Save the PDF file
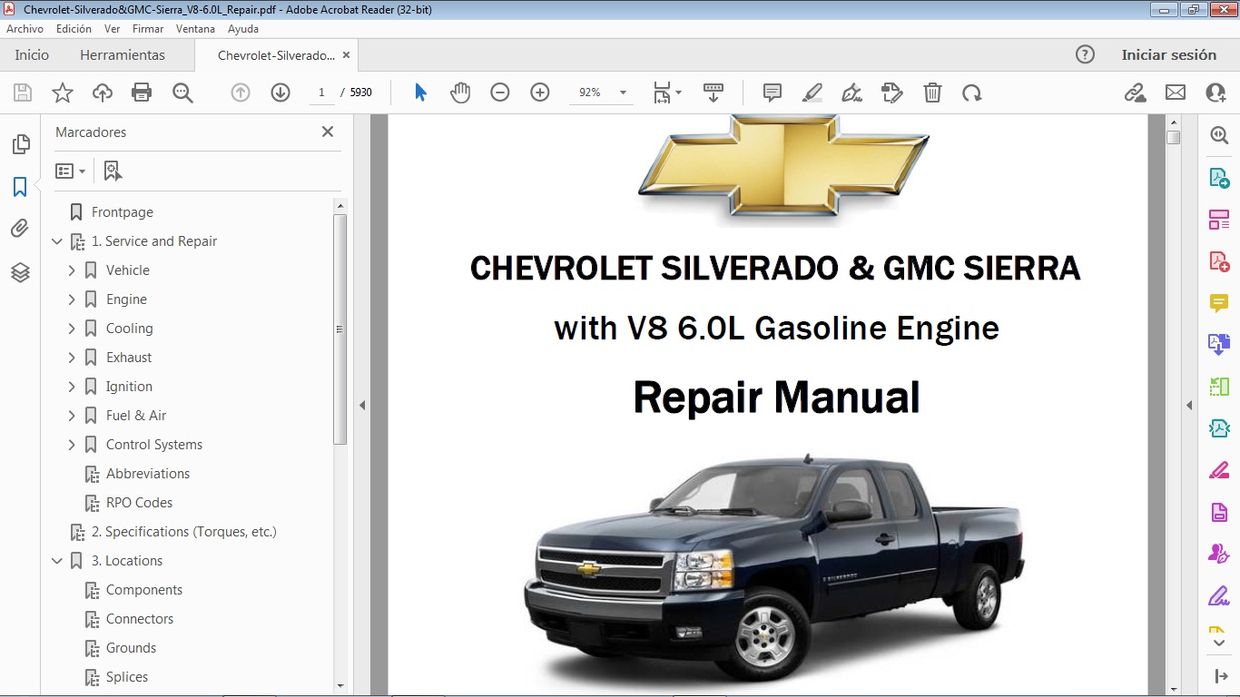The image size is (1240, 697). (21, 92)
